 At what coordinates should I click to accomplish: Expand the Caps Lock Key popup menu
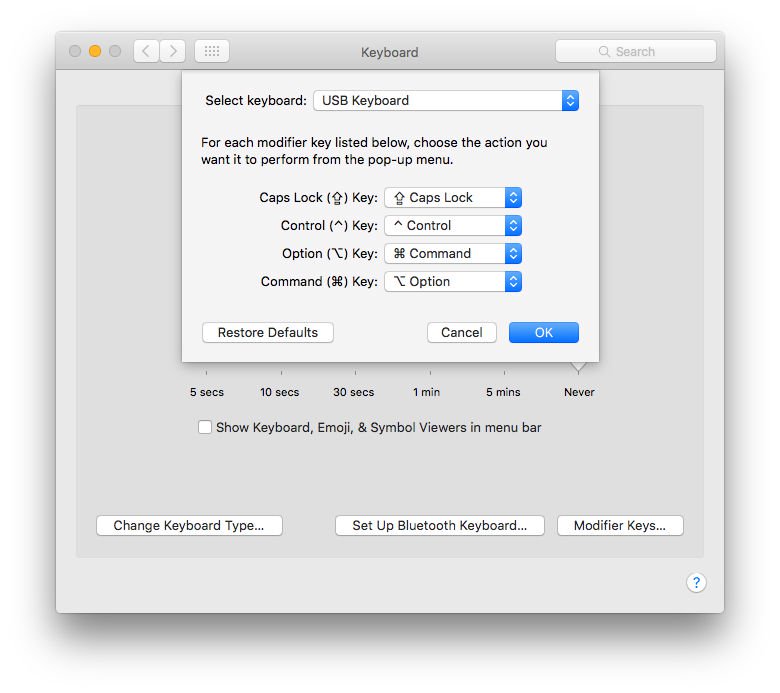tap(453, 198)
